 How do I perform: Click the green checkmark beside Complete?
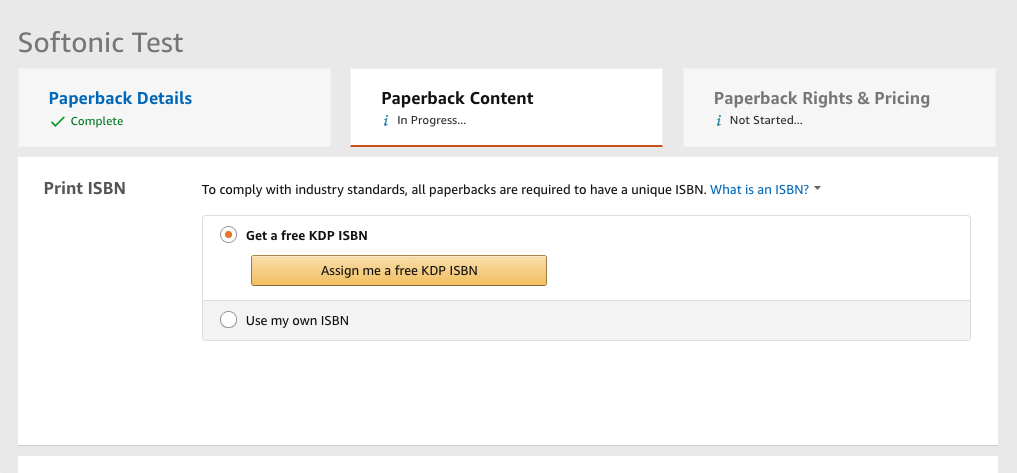click(x=57, y=121)
